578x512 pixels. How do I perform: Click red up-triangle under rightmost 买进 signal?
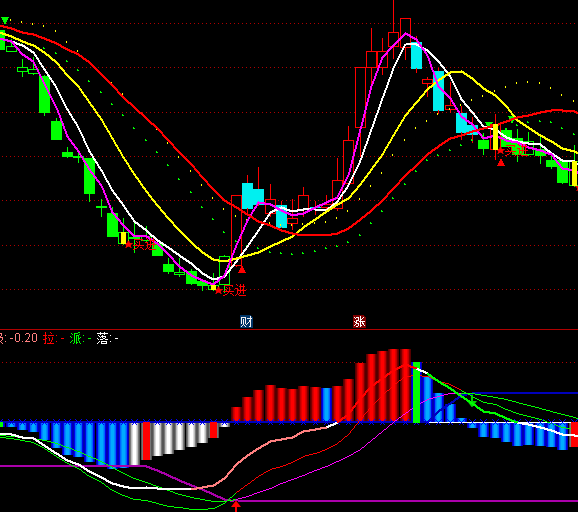pyautogui.click(x=501, y=162)
